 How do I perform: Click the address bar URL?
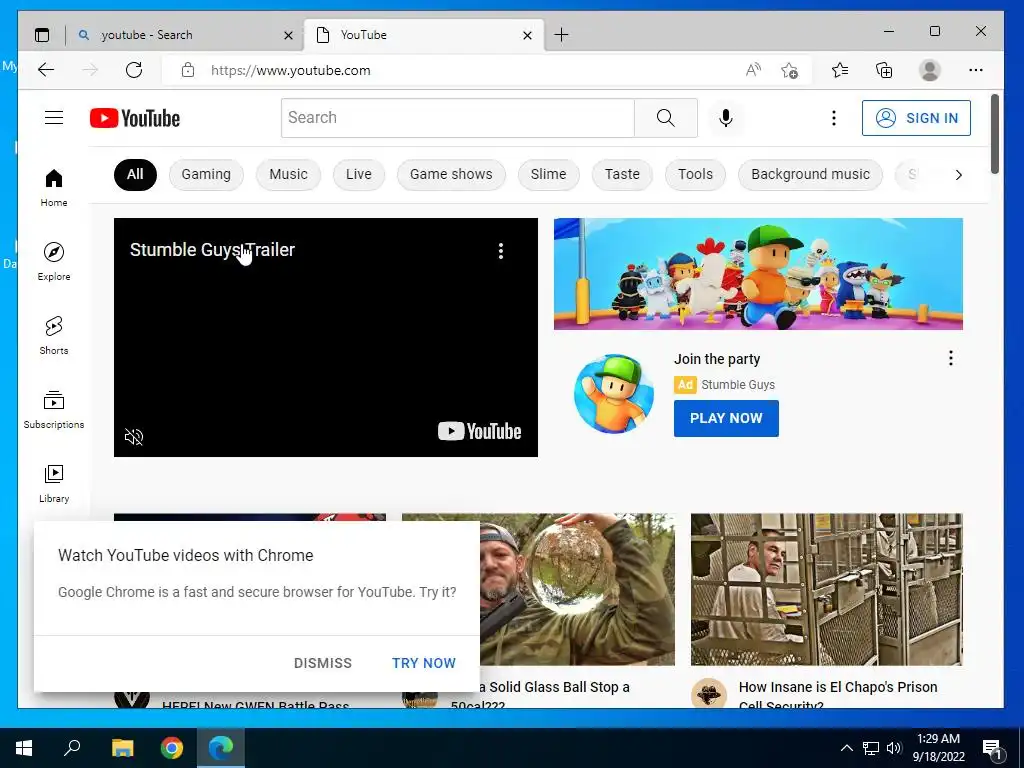[x=291, y=70]
